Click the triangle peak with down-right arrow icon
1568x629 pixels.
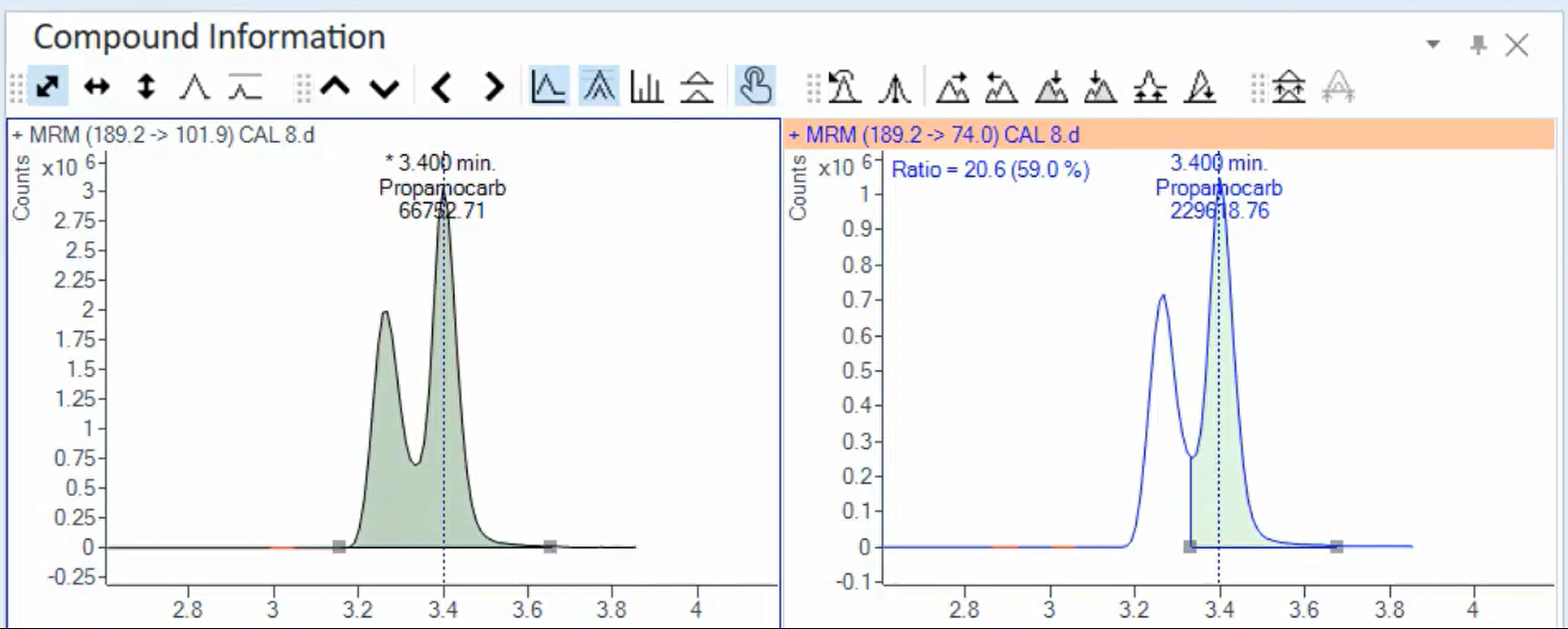[x=1200, y=86]
